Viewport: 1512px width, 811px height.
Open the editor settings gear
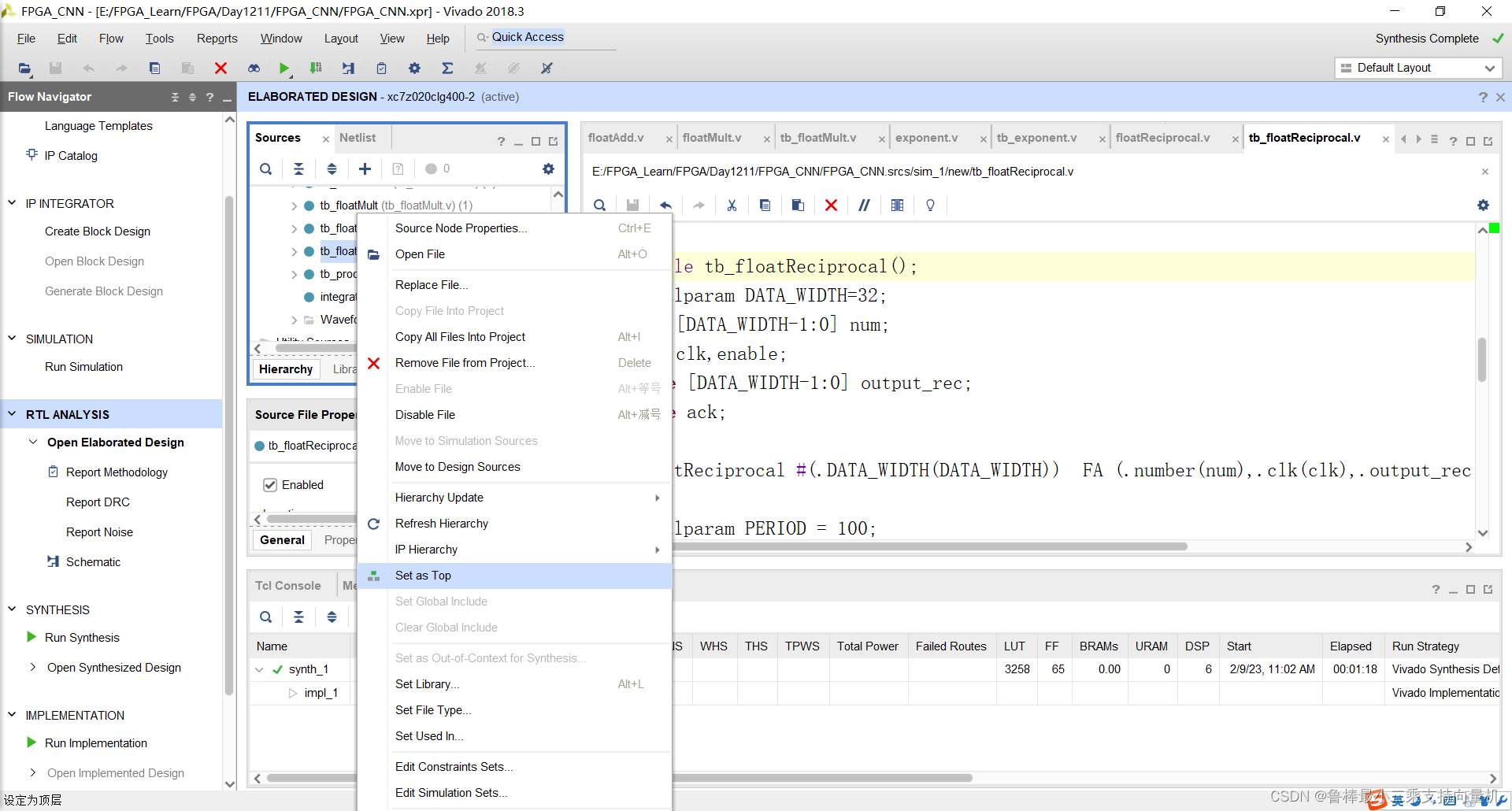pyautogui.click(x=1483, y=205)
